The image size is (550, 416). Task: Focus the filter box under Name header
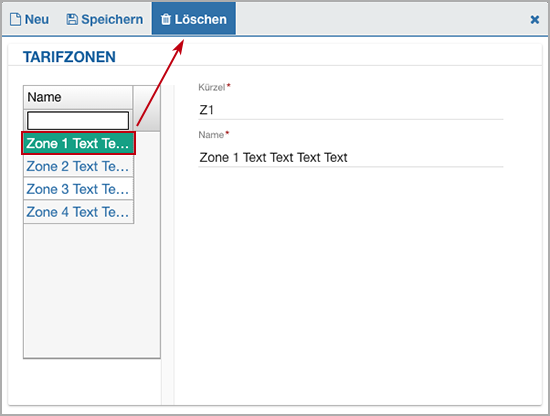coord(78,121)
